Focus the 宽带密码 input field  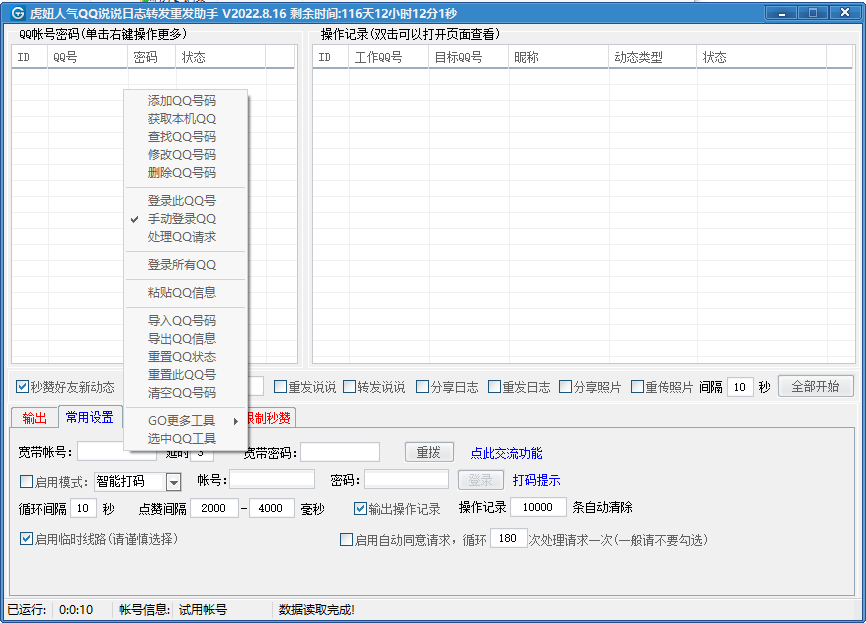pos(340,452)
